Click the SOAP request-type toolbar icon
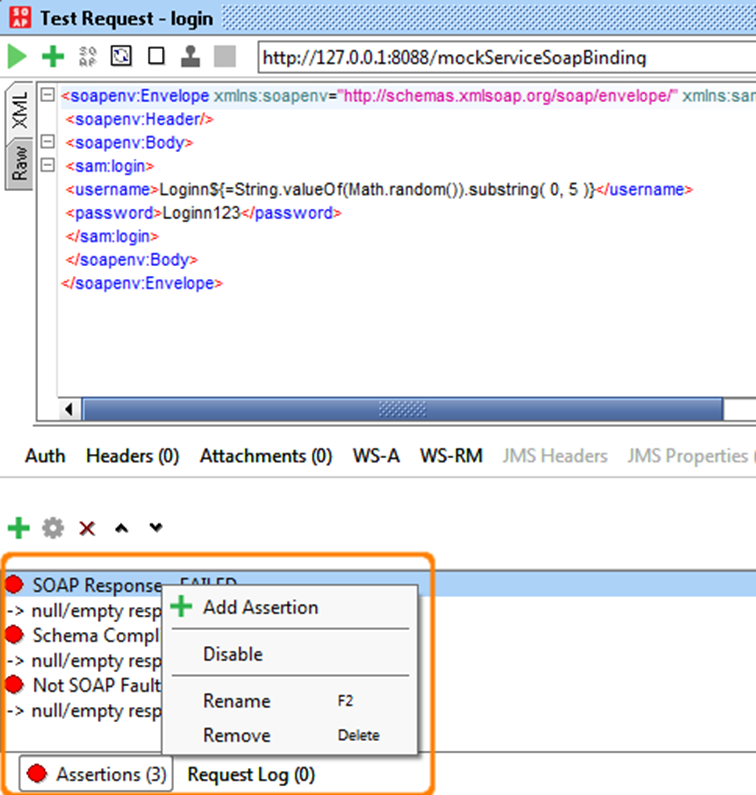 (x=88, y=56)
